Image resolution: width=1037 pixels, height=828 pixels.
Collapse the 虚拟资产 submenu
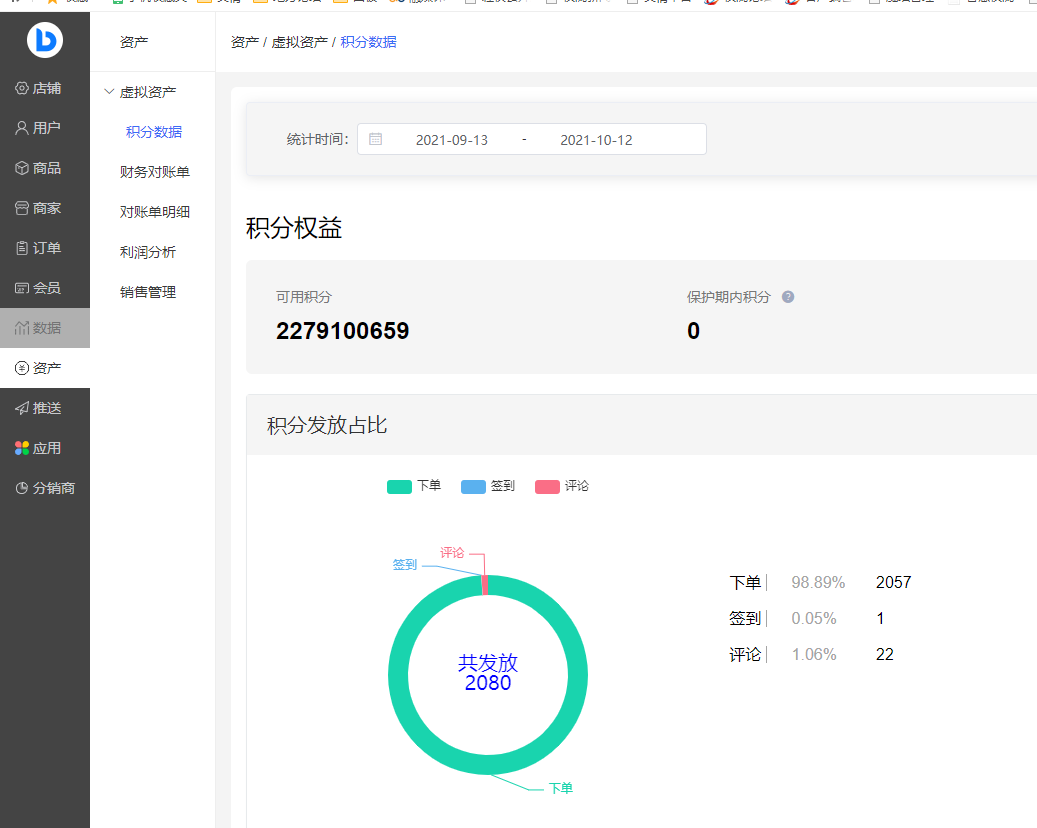point(146,92)
